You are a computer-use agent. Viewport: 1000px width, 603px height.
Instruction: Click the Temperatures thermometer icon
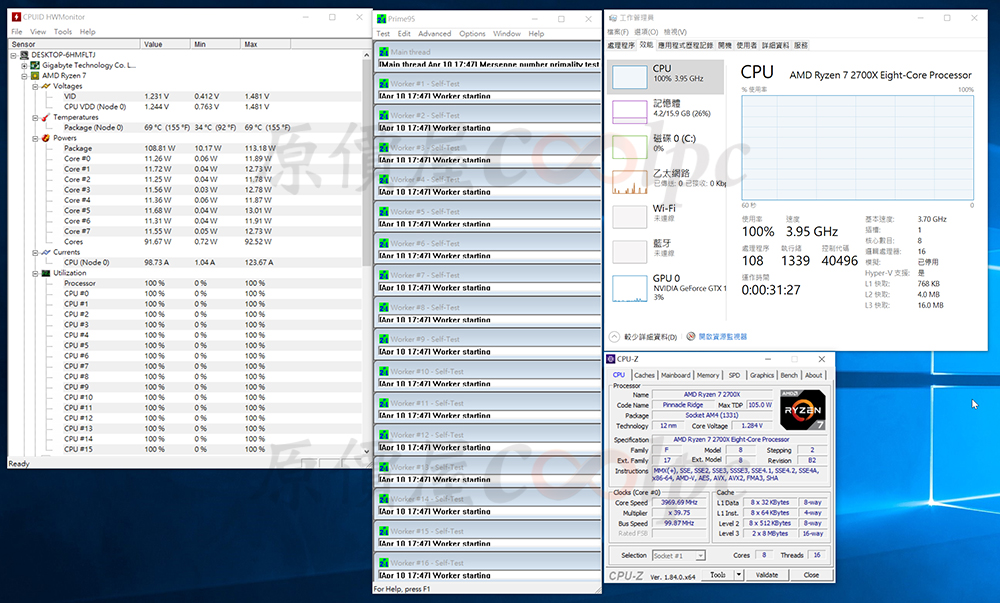pos(46,117)
